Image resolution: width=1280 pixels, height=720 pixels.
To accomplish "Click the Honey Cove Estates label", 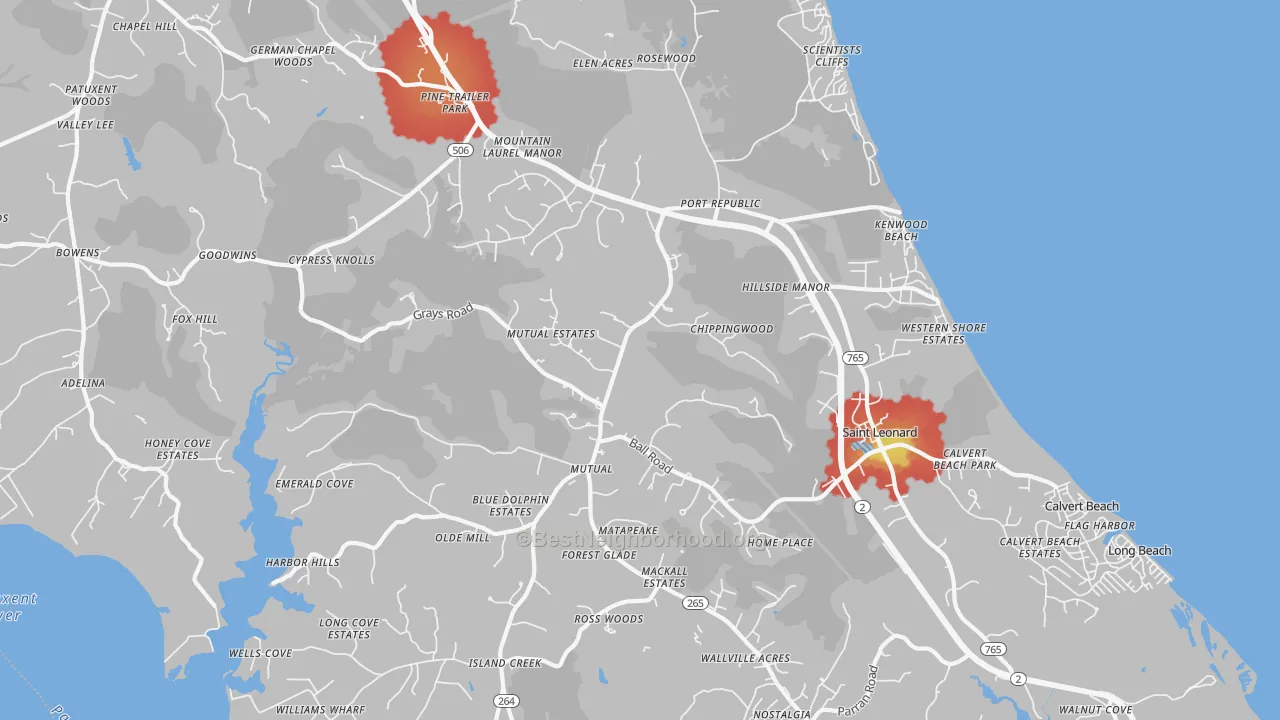I will pos(178,450).
